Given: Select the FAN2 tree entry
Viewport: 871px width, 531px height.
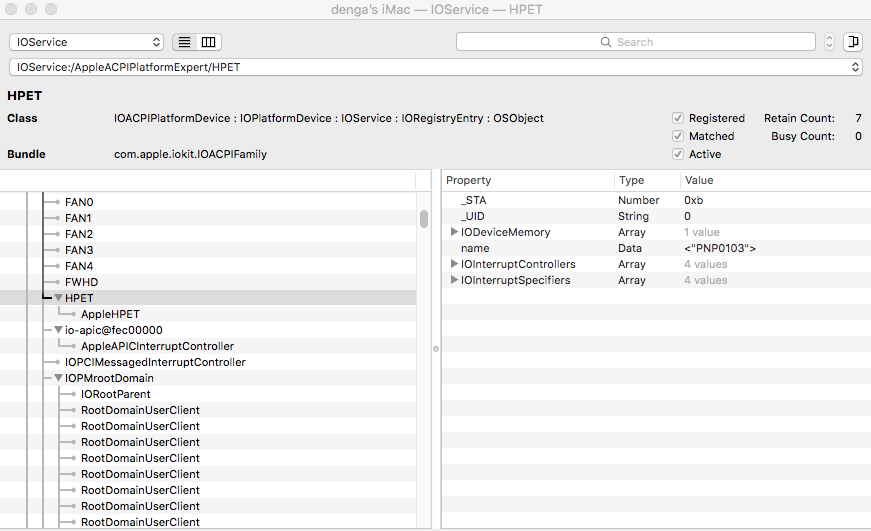Looking at the screenshot, I should tap(79, 234).
